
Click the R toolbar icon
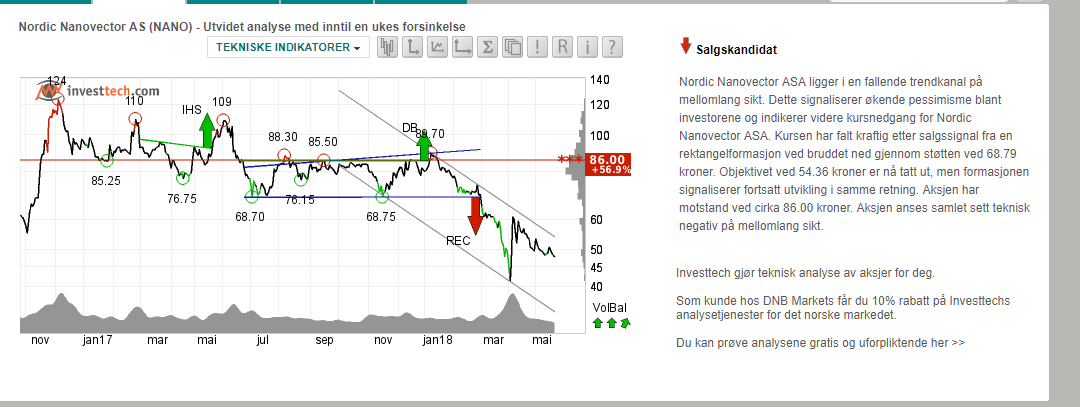563,48
